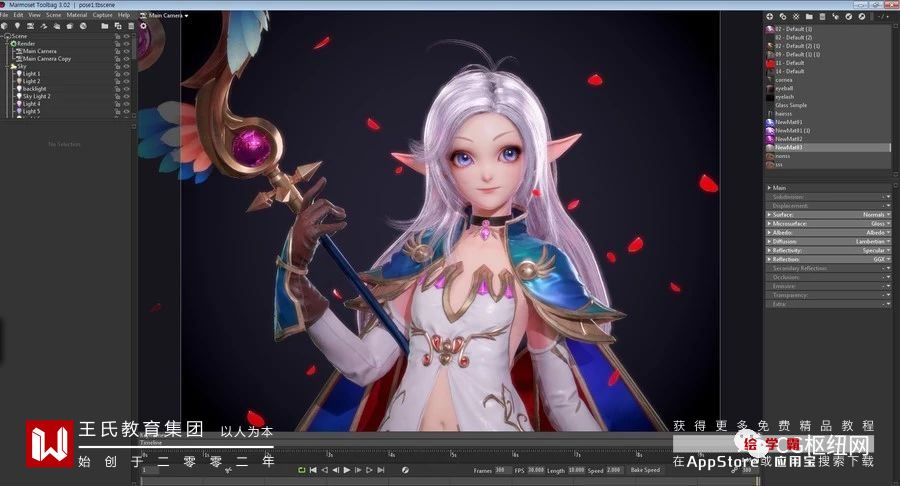Play the animation forward
The width and height of the screenshot is (900, 486).
[347, 470]
